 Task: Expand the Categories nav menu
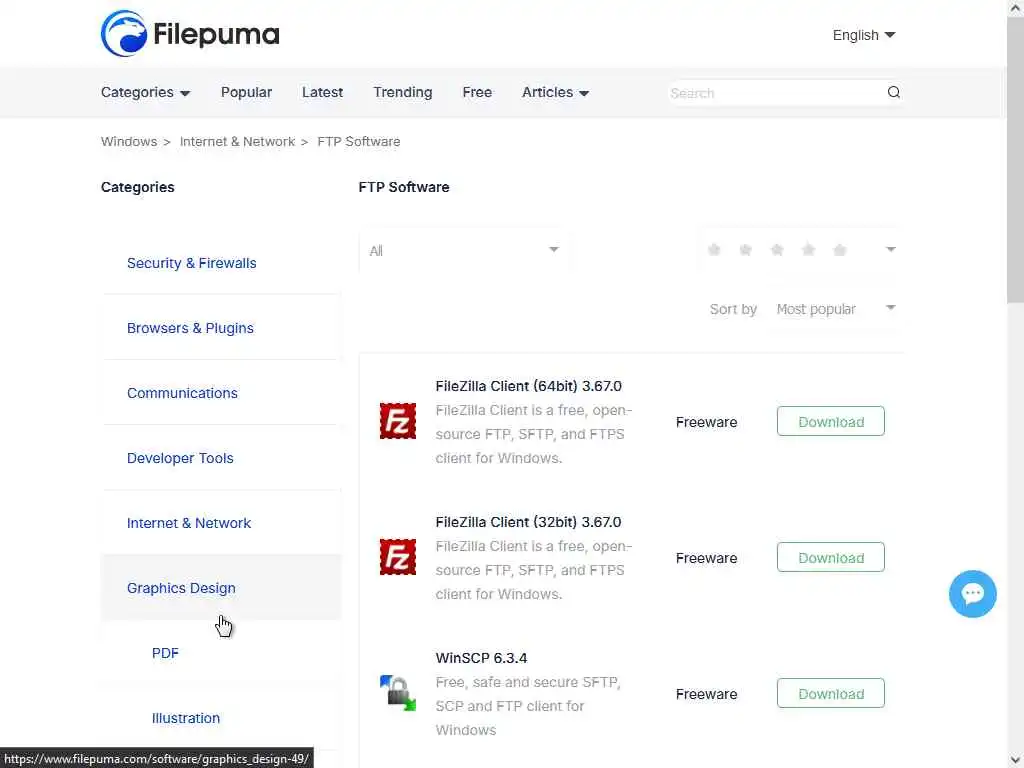(145, 92)
